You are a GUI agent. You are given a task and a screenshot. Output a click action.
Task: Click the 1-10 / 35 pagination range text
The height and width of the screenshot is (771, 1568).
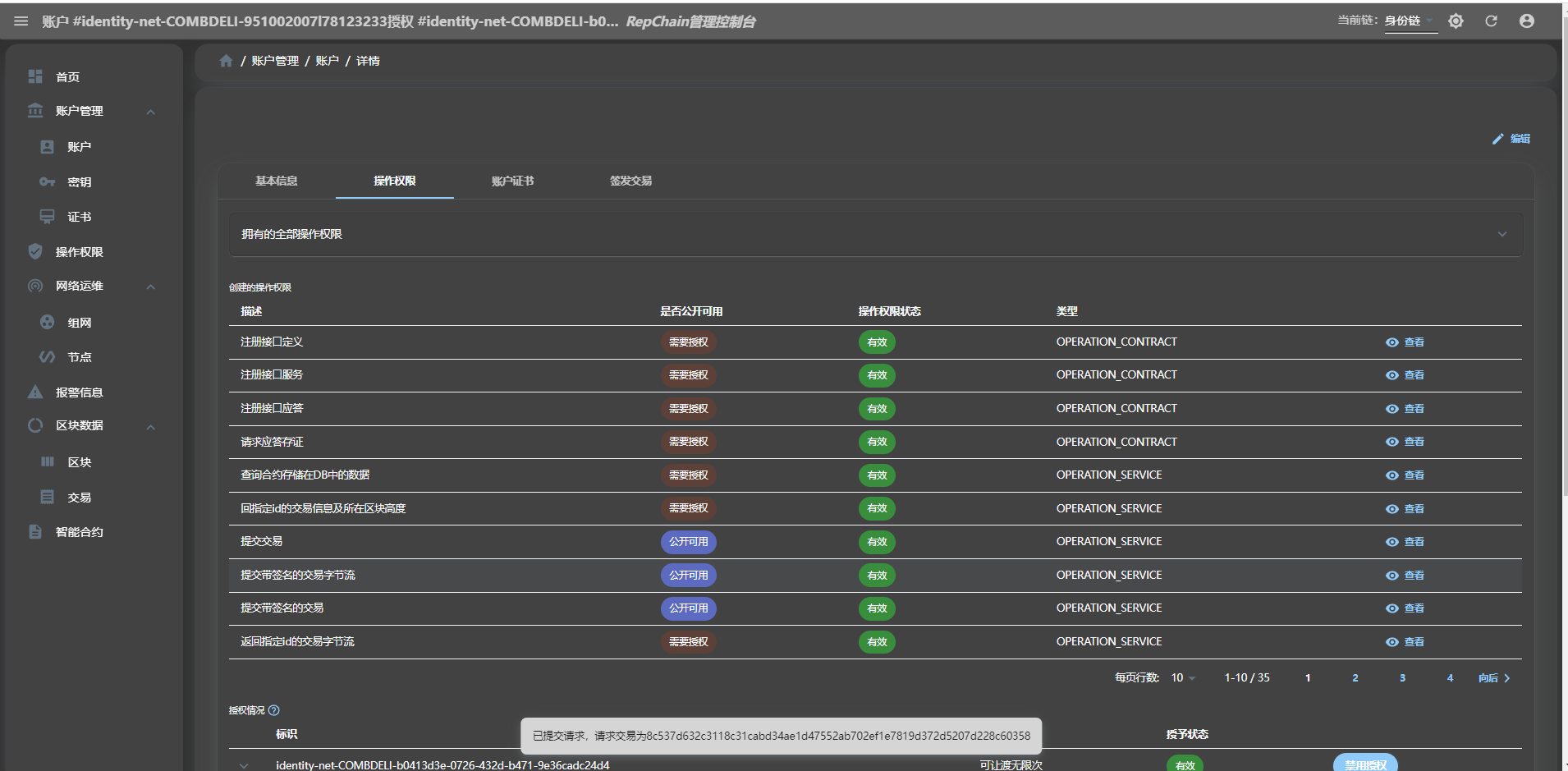(x=1247, y=677)
